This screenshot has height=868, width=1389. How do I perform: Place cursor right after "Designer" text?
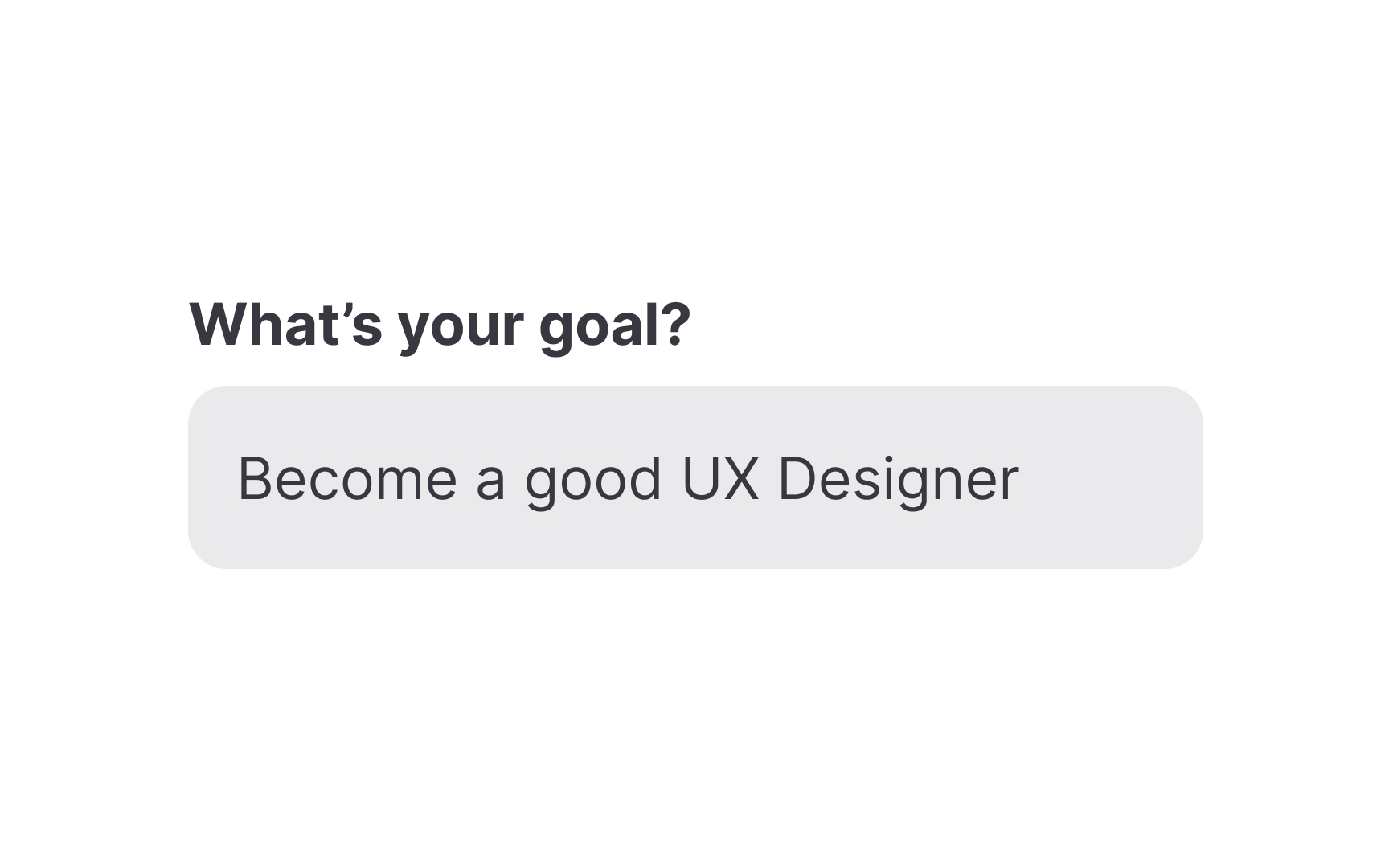(x=1022, y=479)
